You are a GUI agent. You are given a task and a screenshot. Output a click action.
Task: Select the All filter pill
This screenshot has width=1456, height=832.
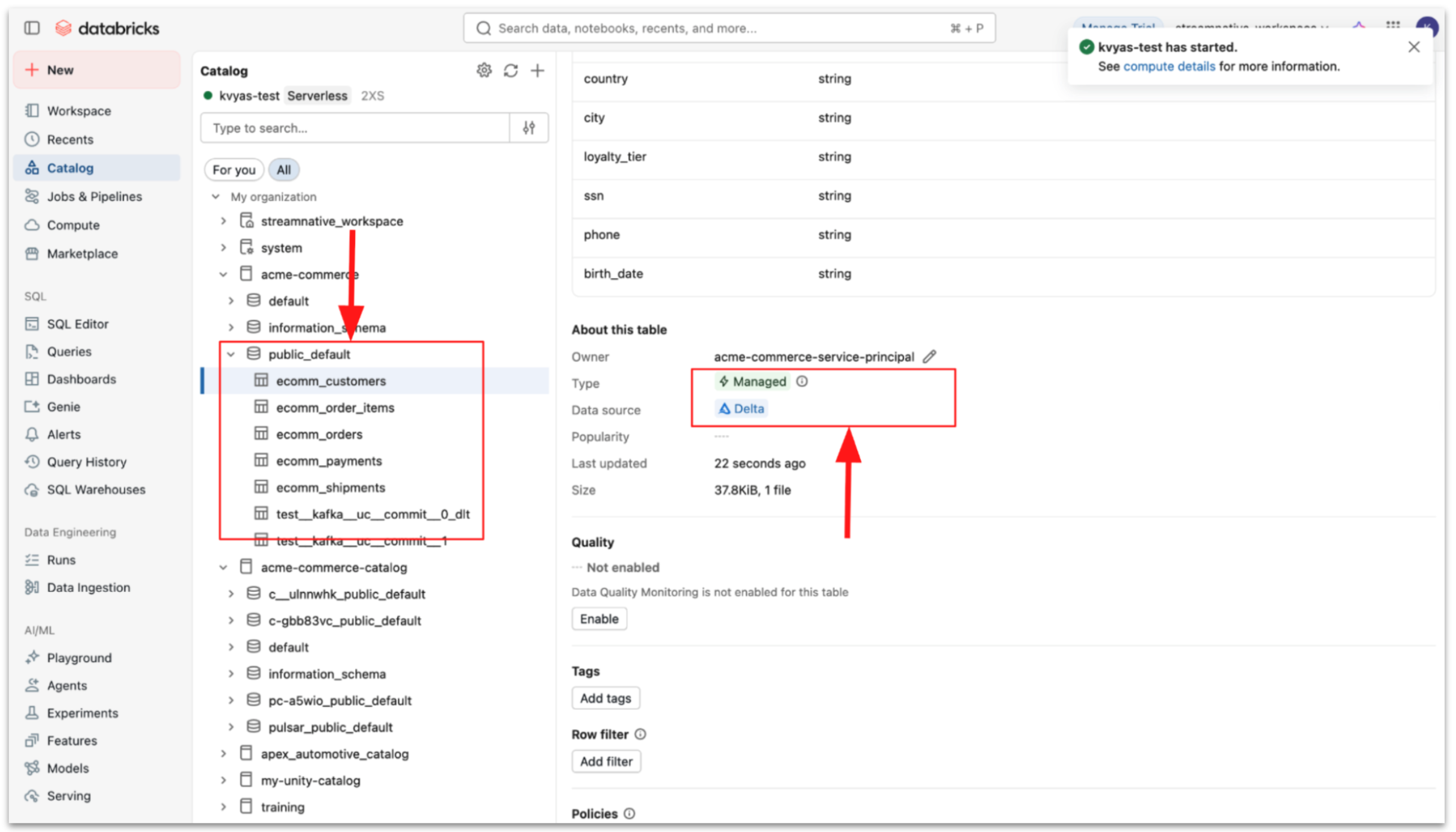pos(283,170)
